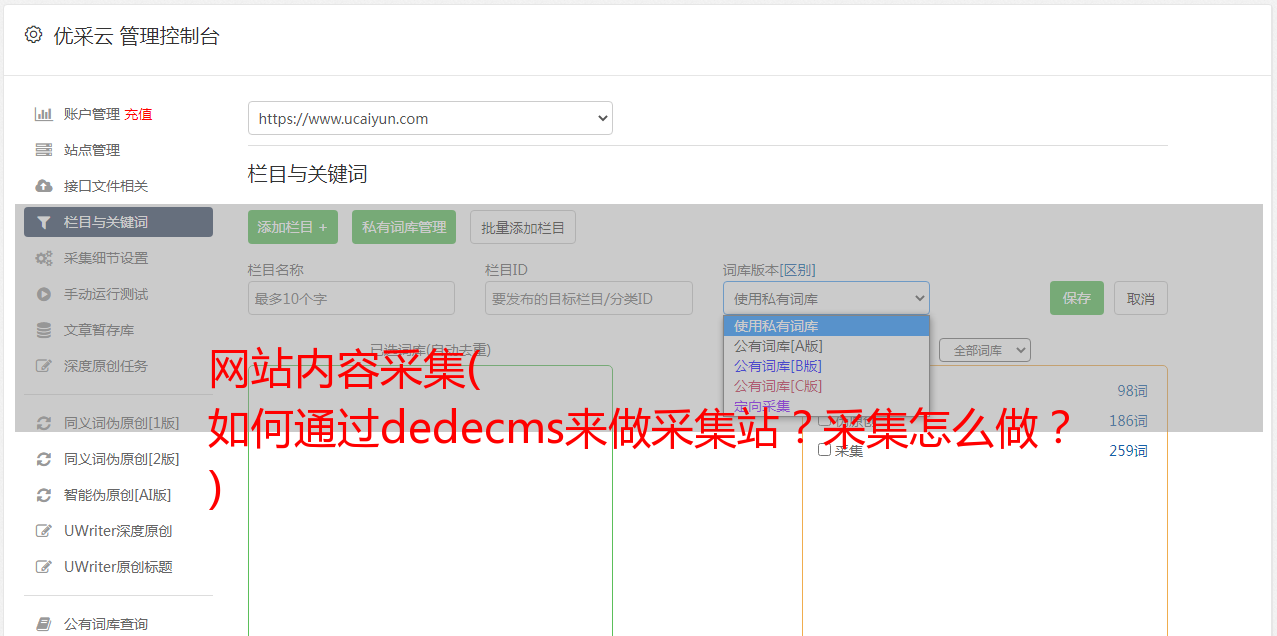Click the edit icon for UWriter深度原创
The width and height of the screenshot is (1277, 636).
(44, 531)
